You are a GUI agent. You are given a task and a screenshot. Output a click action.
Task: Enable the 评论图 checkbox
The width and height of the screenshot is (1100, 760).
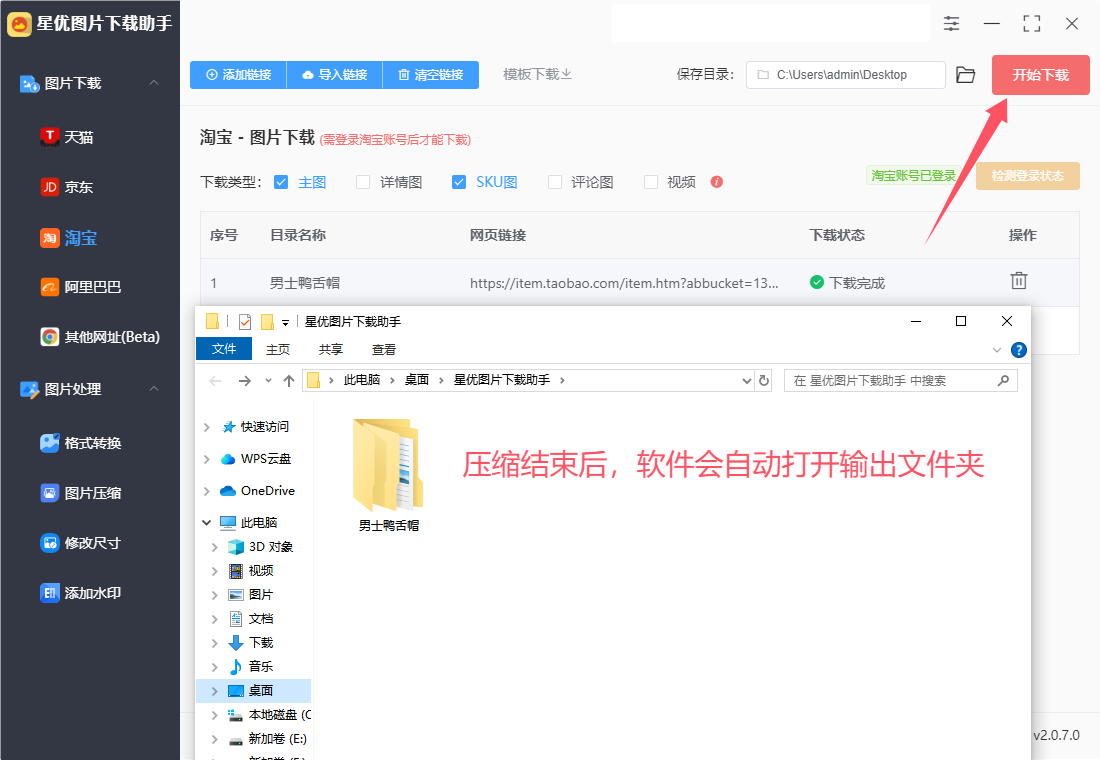(554, 182)
